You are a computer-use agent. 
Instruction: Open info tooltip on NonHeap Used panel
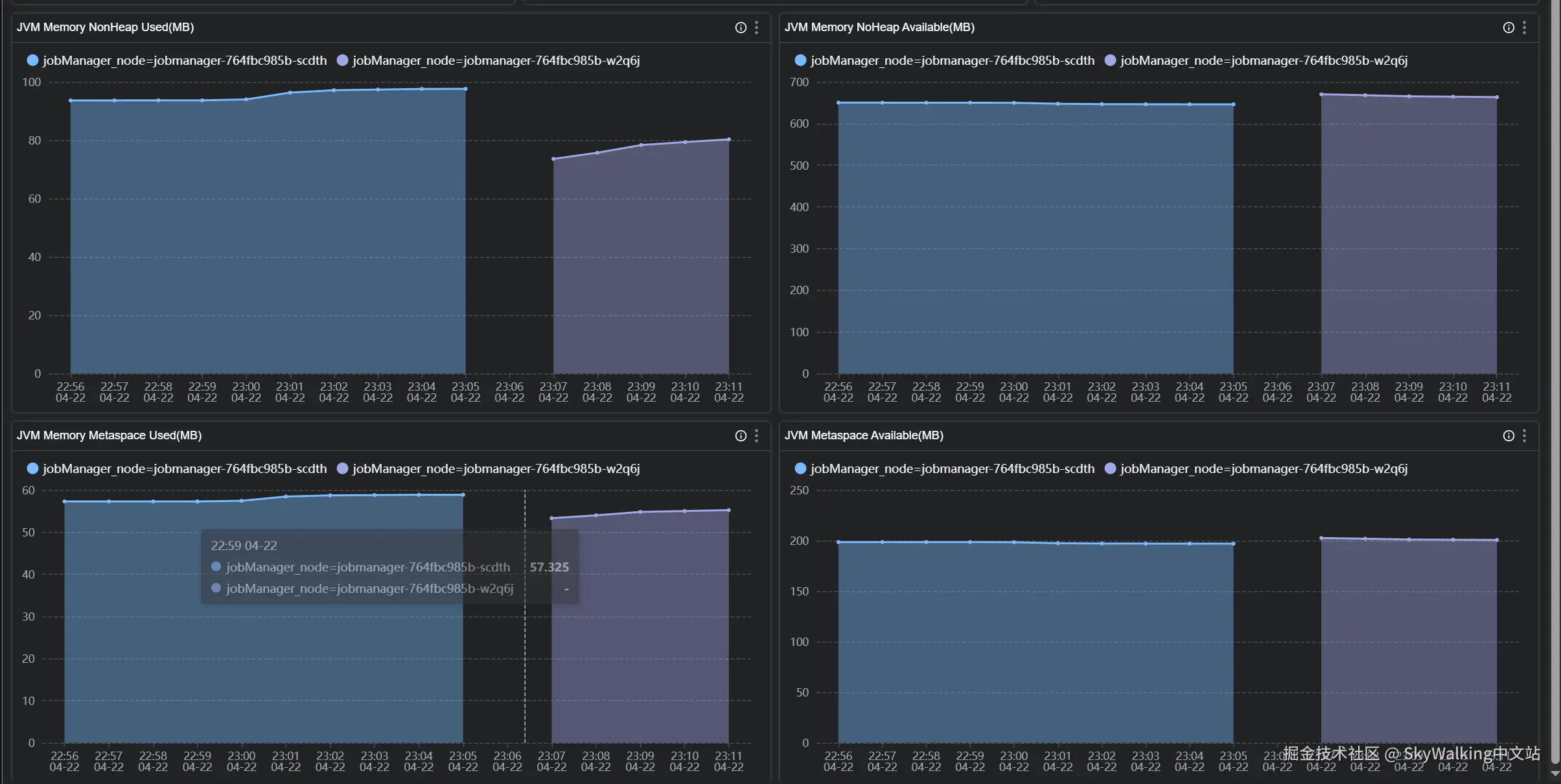(x=741, y=27)
